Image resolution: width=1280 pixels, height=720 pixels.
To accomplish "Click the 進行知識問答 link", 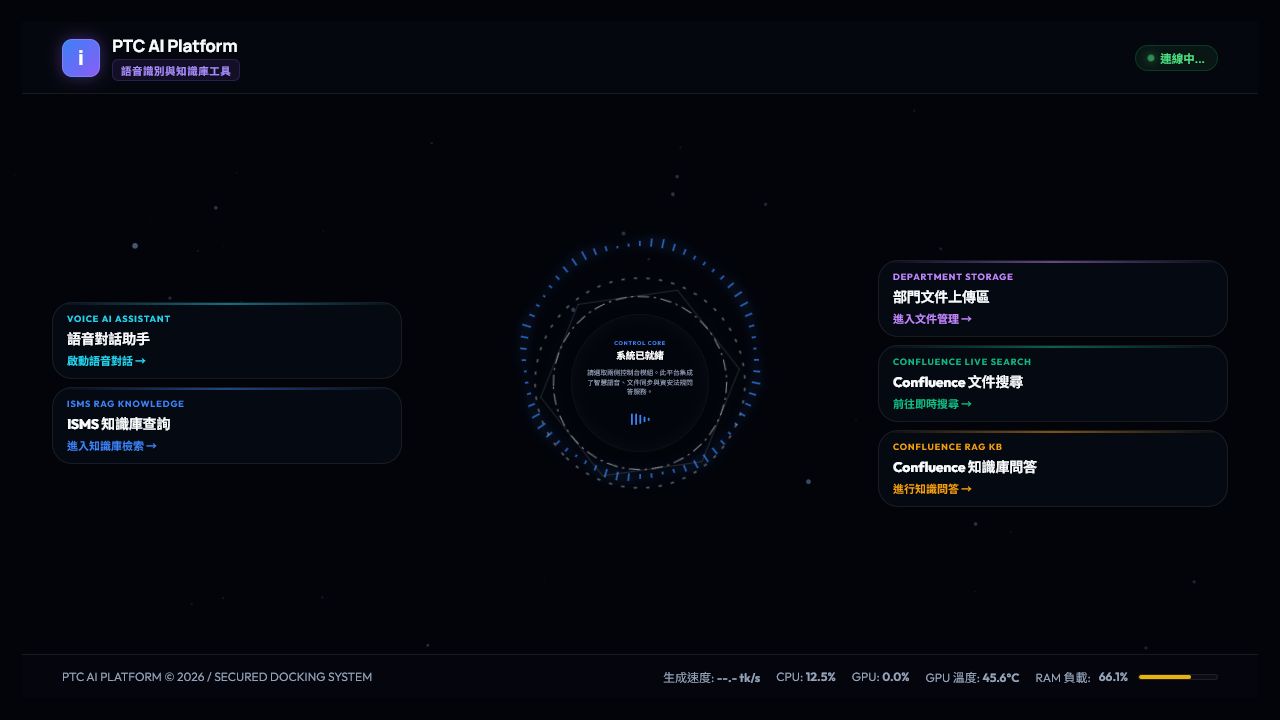I will [932, 489].
